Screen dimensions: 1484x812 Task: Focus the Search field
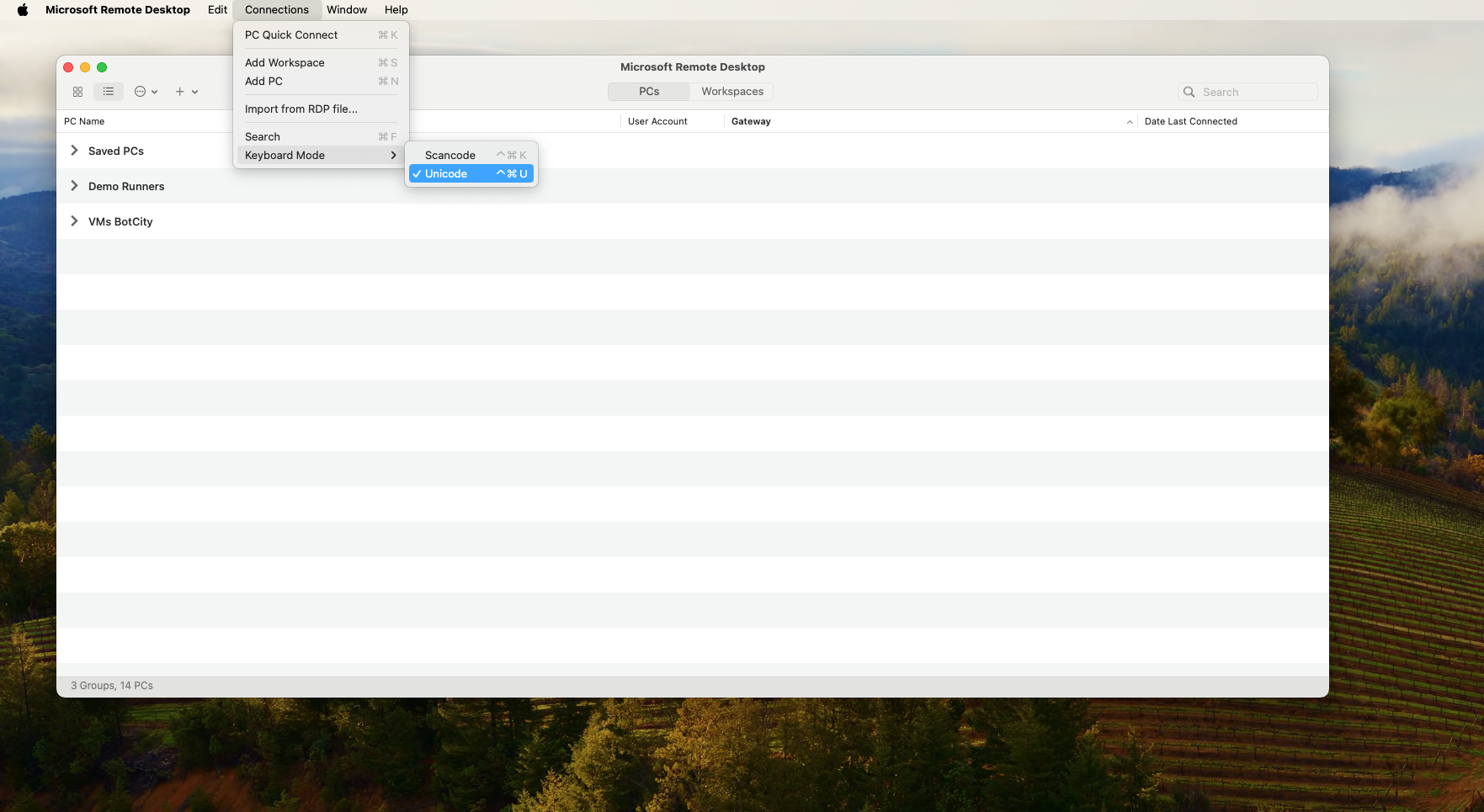[1247, 92]
